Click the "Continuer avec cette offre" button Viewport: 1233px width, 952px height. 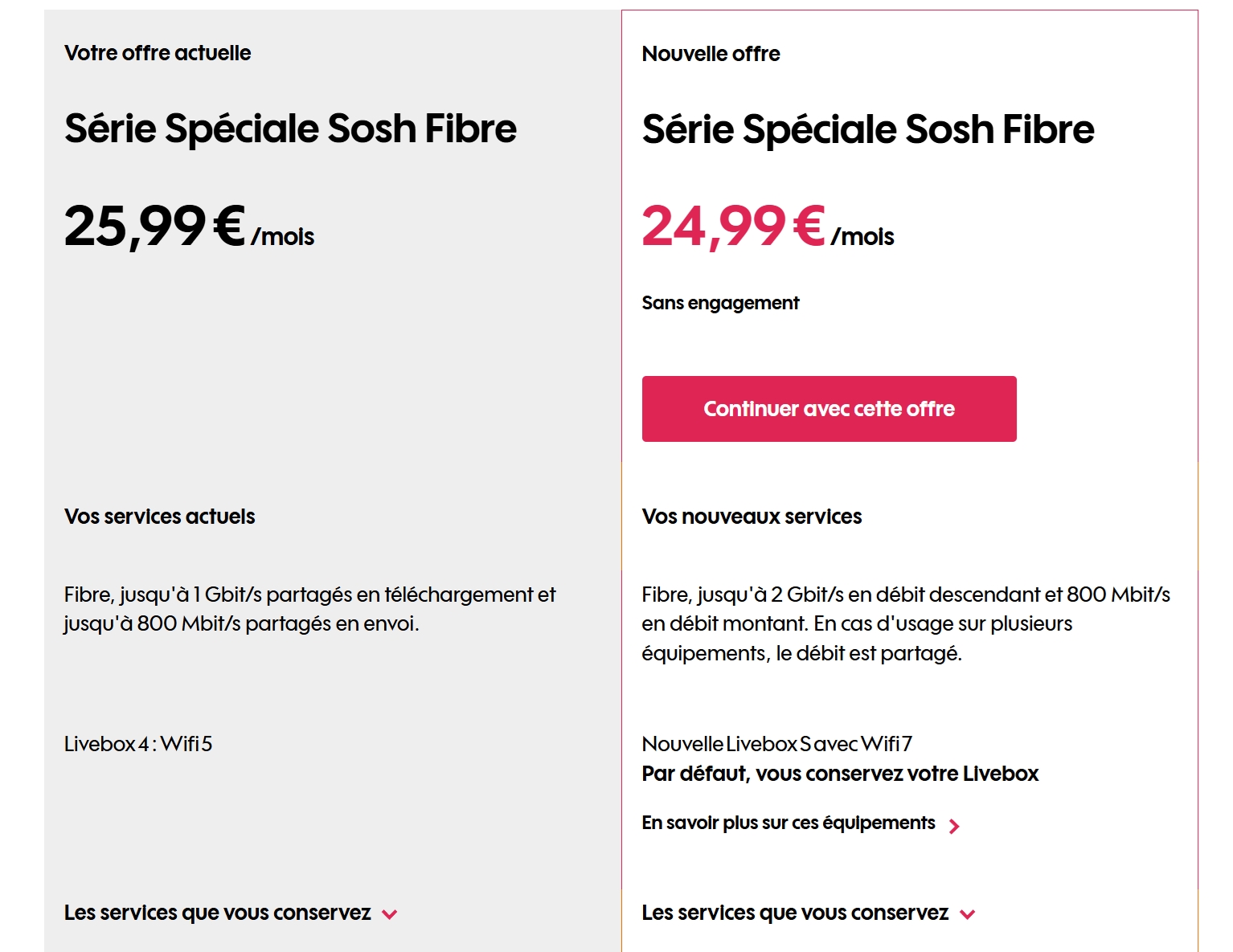(829, 409)
